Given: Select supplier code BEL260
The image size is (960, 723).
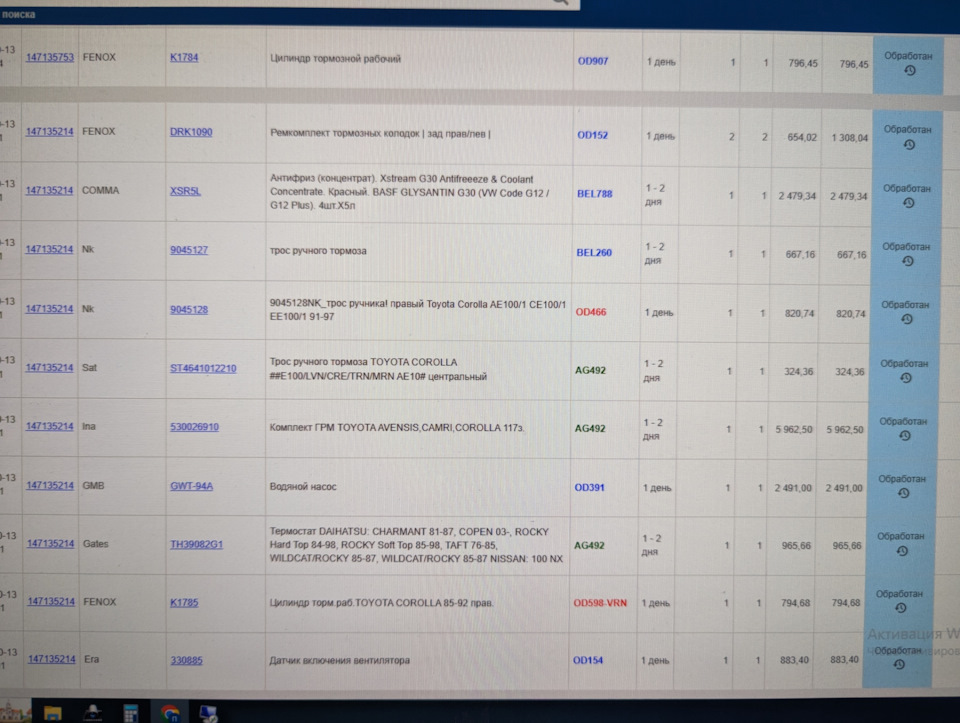Looking at the screenshot, I should click(594, 253).
